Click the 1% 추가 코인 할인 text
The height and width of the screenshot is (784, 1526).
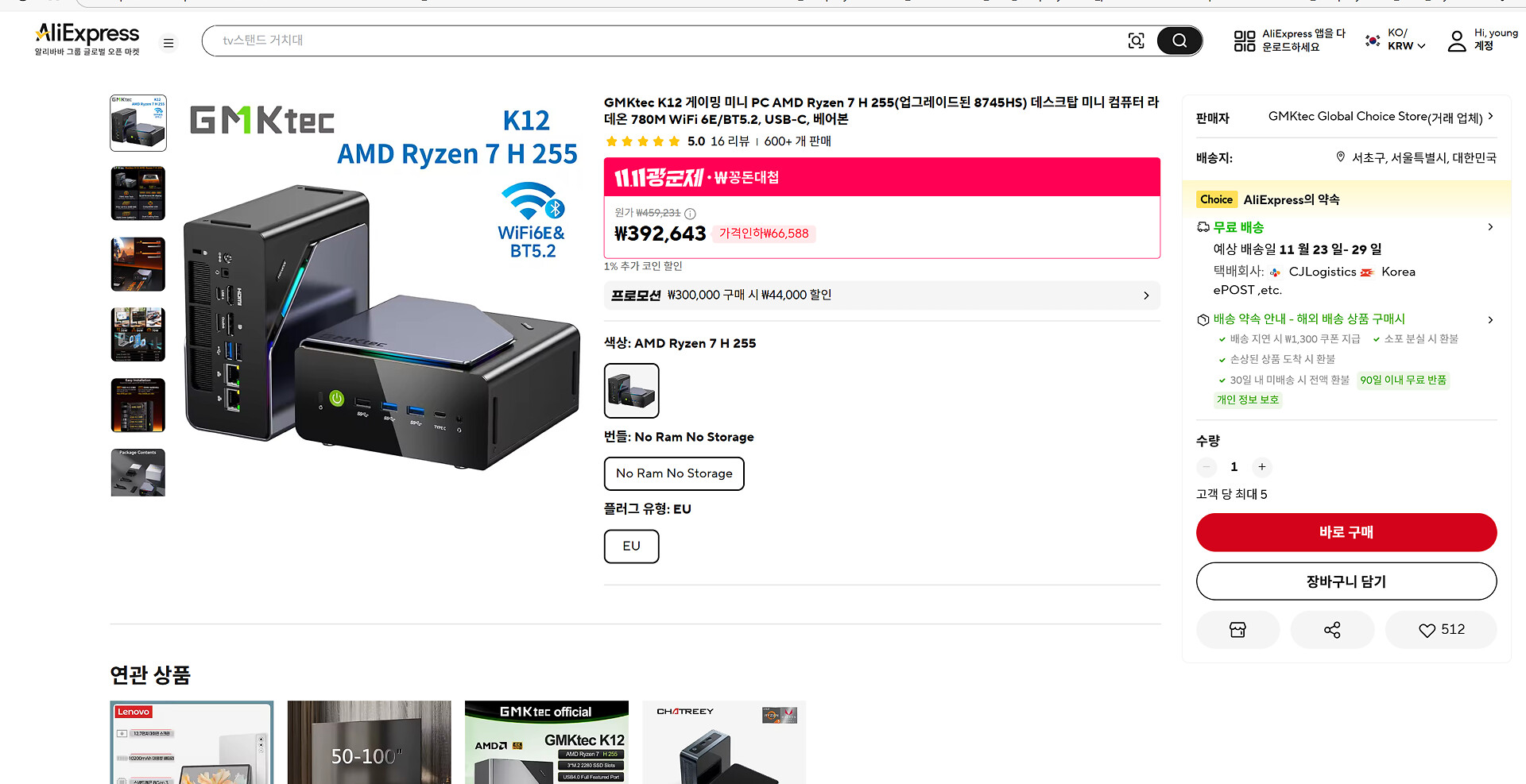[x=643, y=266]
